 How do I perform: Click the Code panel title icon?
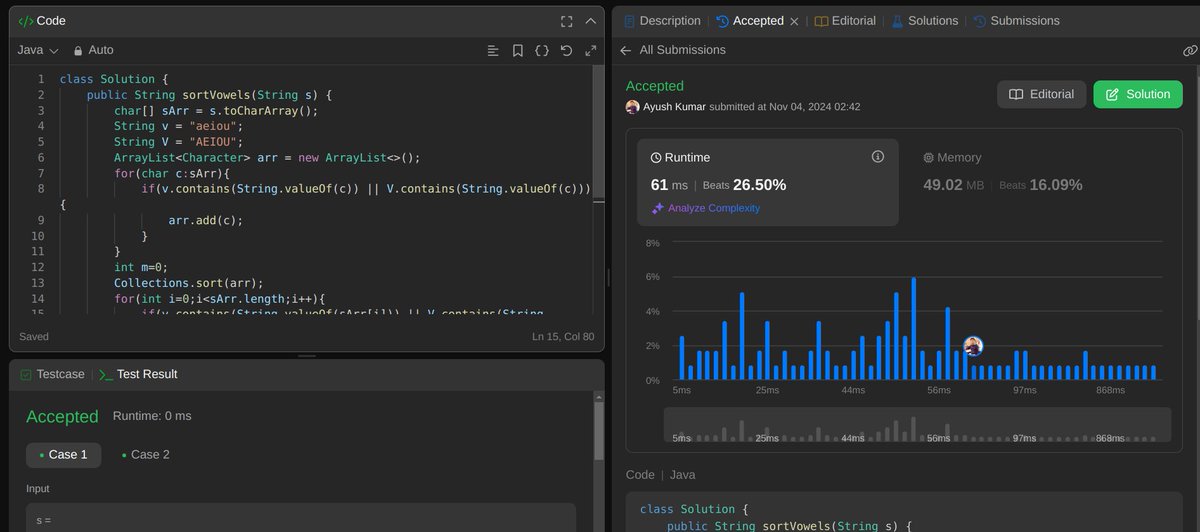click(x=26, y=21)
